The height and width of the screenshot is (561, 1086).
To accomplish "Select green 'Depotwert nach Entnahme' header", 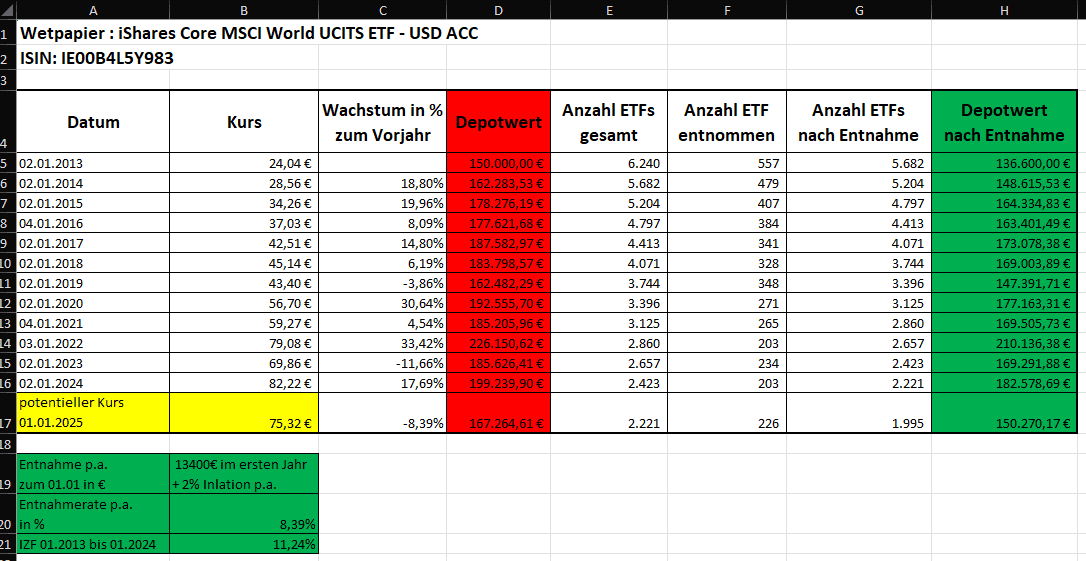I will [x=1004, y=121].
